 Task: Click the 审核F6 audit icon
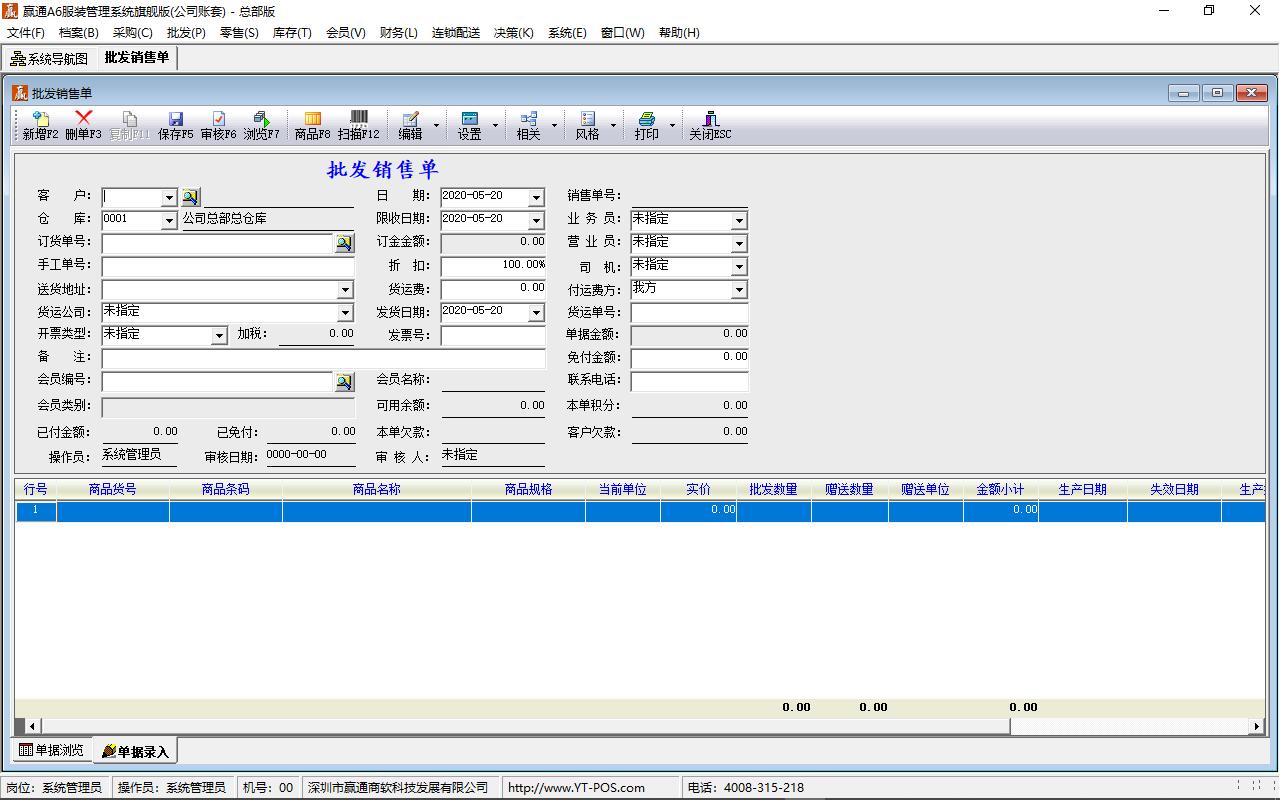[218, 125]
